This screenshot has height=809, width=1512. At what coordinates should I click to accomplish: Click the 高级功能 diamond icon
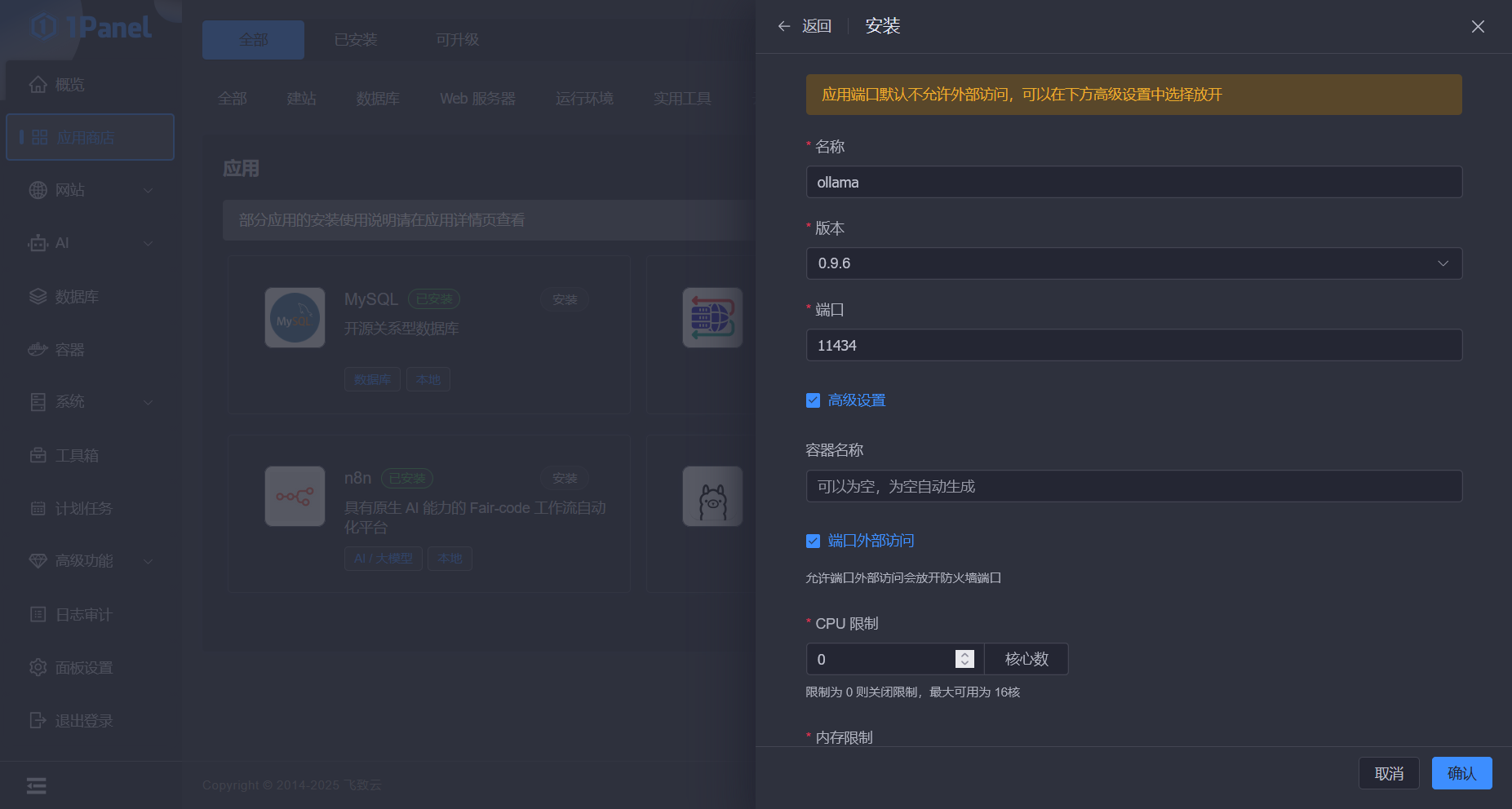pos(38,561)
